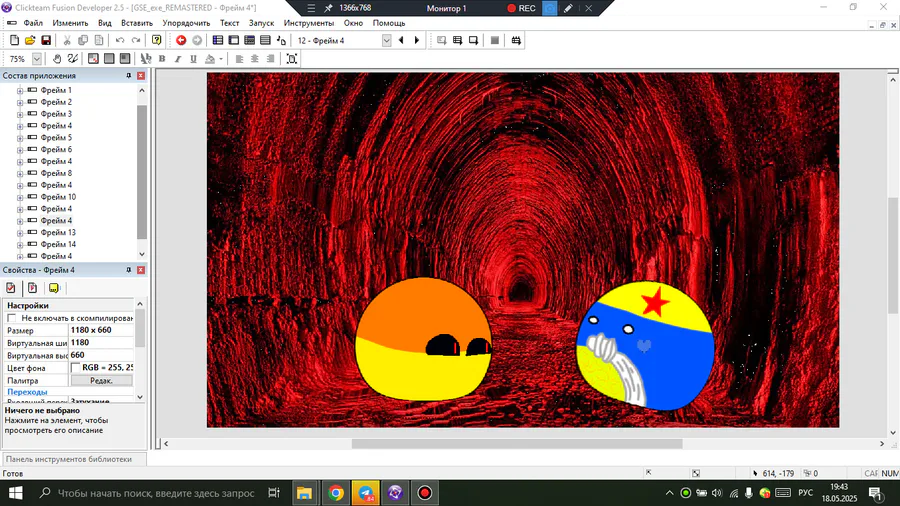The height and width of the screenshot is (506, 900).
Task: Open the About icon in Properties
Action: [53, 288]
